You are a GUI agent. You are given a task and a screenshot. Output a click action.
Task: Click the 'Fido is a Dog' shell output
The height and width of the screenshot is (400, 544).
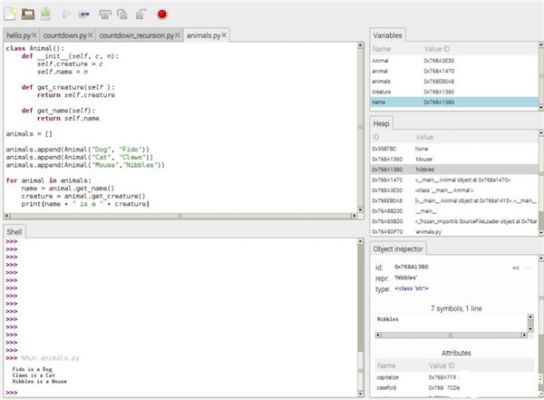pos(32,369)
